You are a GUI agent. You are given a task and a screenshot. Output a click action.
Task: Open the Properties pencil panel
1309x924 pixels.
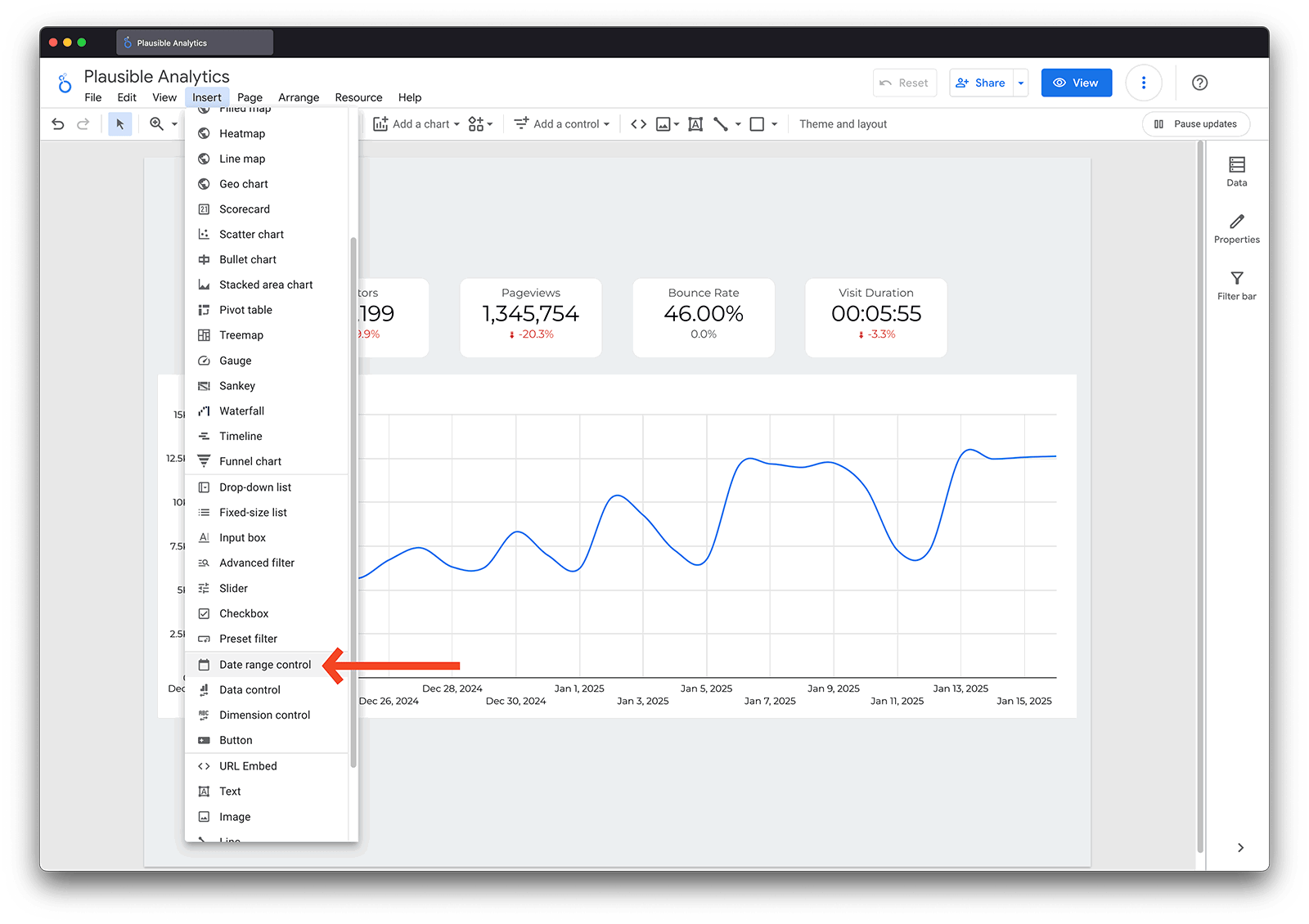point(1236,229)
